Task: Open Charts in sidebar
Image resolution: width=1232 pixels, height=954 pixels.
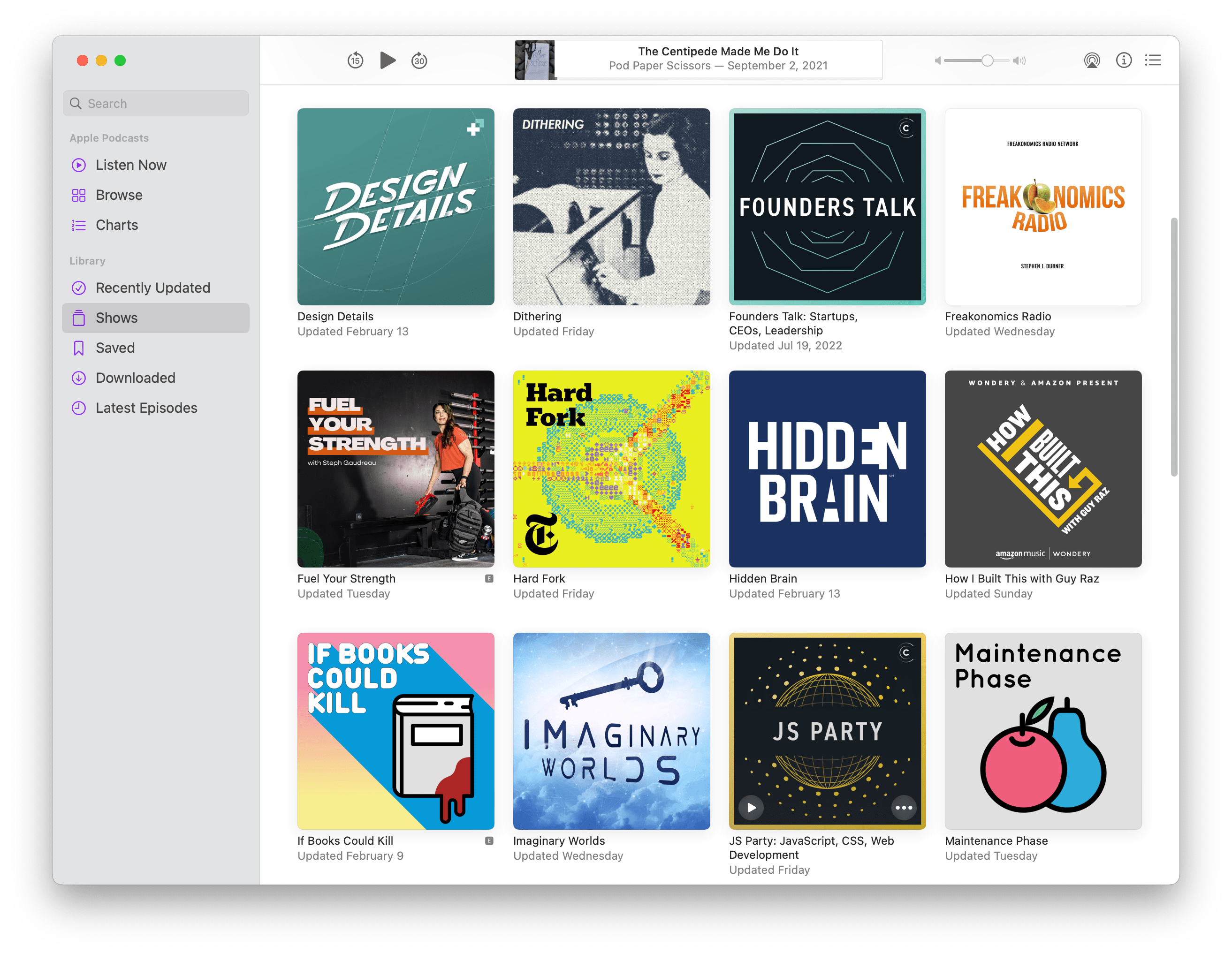Action: [x=117, y=225]
